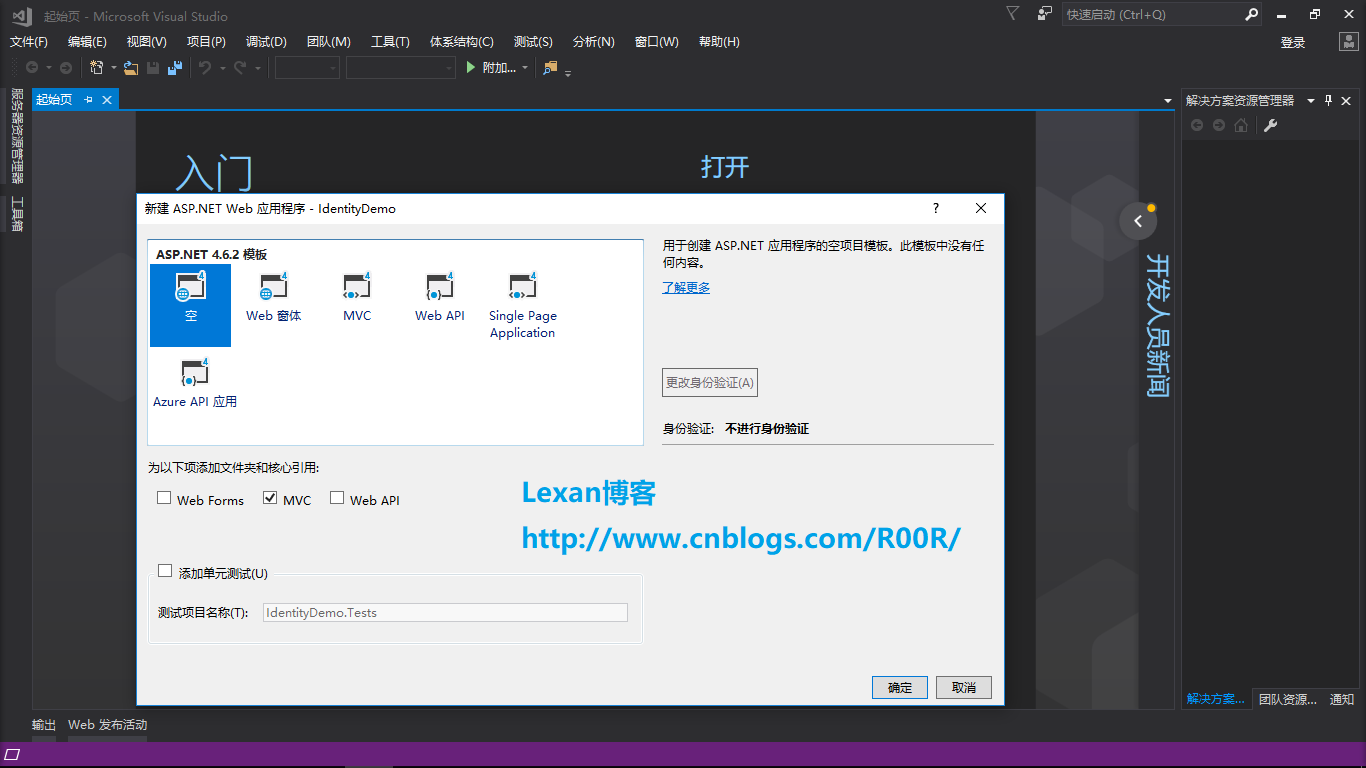Click 更改身份验证(A) button
Viewport: 1366px width, 768px height.
pyautogui.click(x=710, y=382)
